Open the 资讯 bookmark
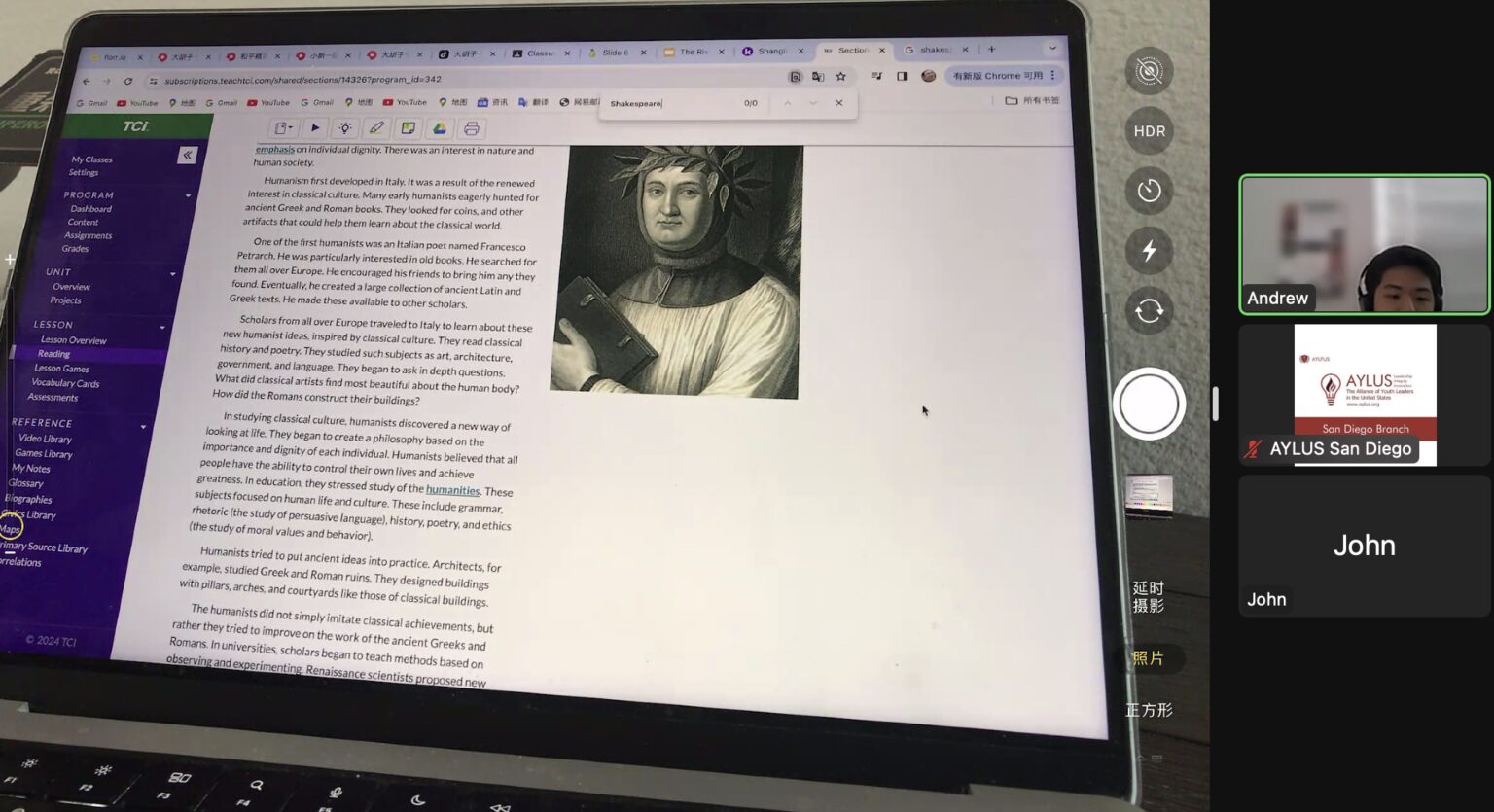This screenshot has height=812, width=1494. [493, 102]
